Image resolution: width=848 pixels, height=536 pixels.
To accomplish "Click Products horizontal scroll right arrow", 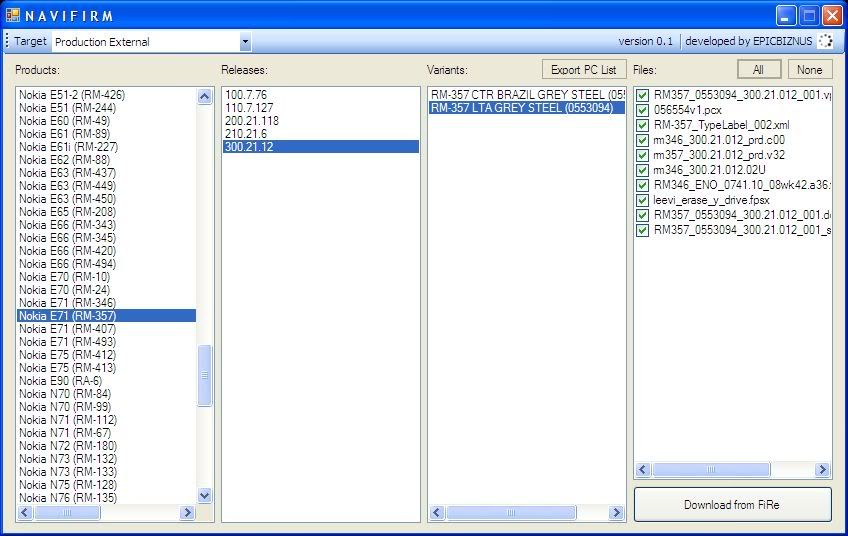I will point(187,512).
